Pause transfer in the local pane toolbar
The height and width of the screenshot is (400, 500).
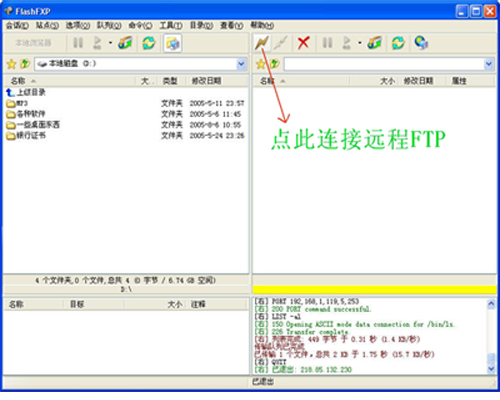point(78,43)
